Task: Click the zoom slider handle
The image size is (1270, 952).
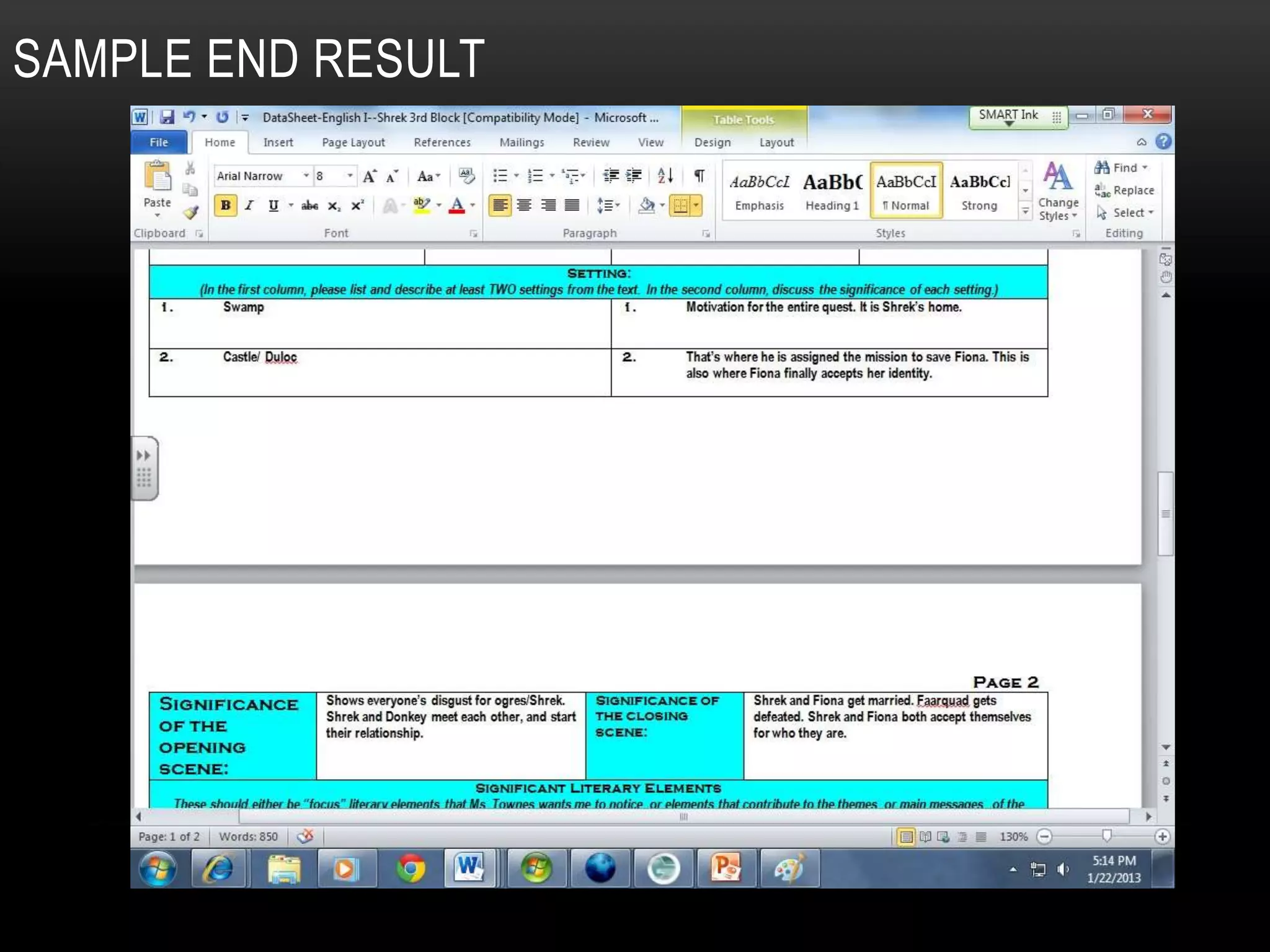Action: [x=1106, y=836]
